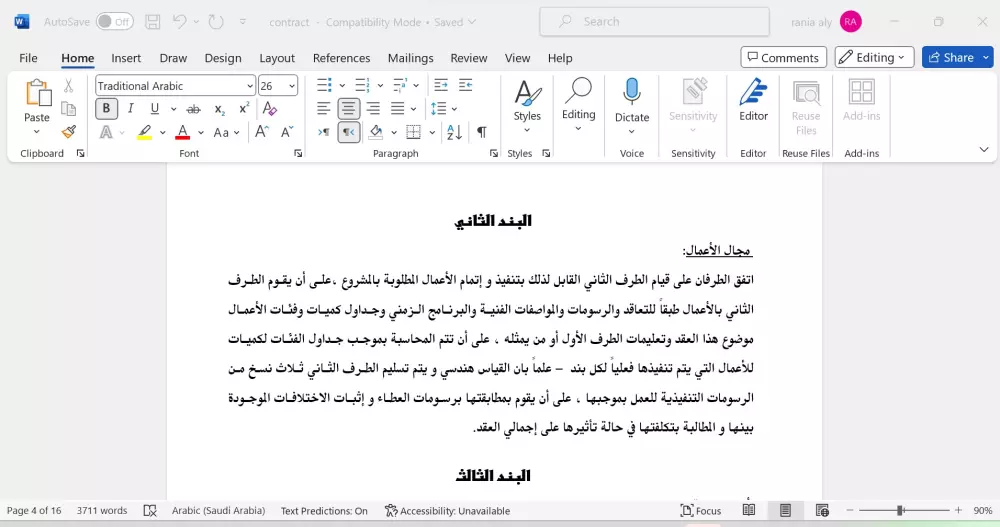The height and width of the screenshot is (527, 1000).
Task: Open spelling check icon in status bar
Action: tap(150, 510)
